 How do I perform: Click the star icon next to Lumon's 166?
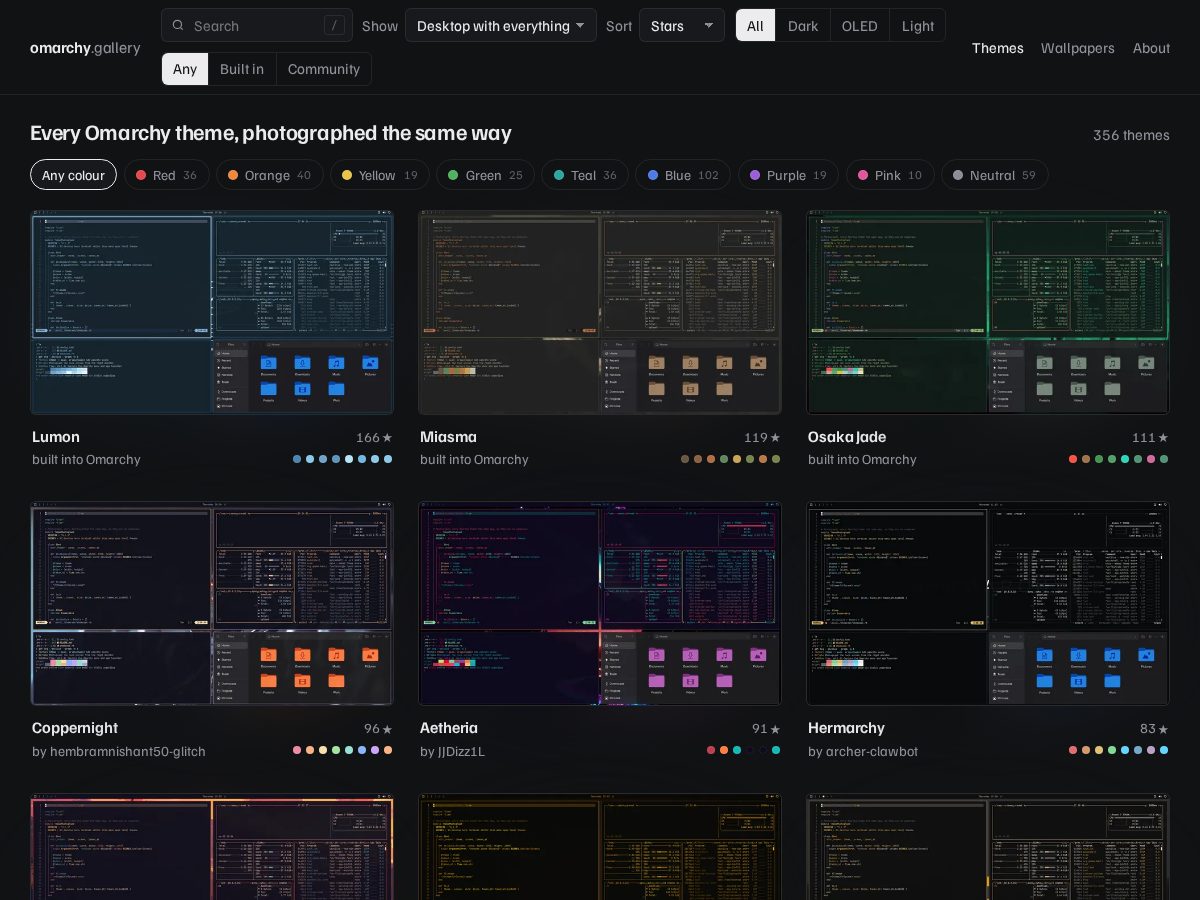(x=387, y=438)
